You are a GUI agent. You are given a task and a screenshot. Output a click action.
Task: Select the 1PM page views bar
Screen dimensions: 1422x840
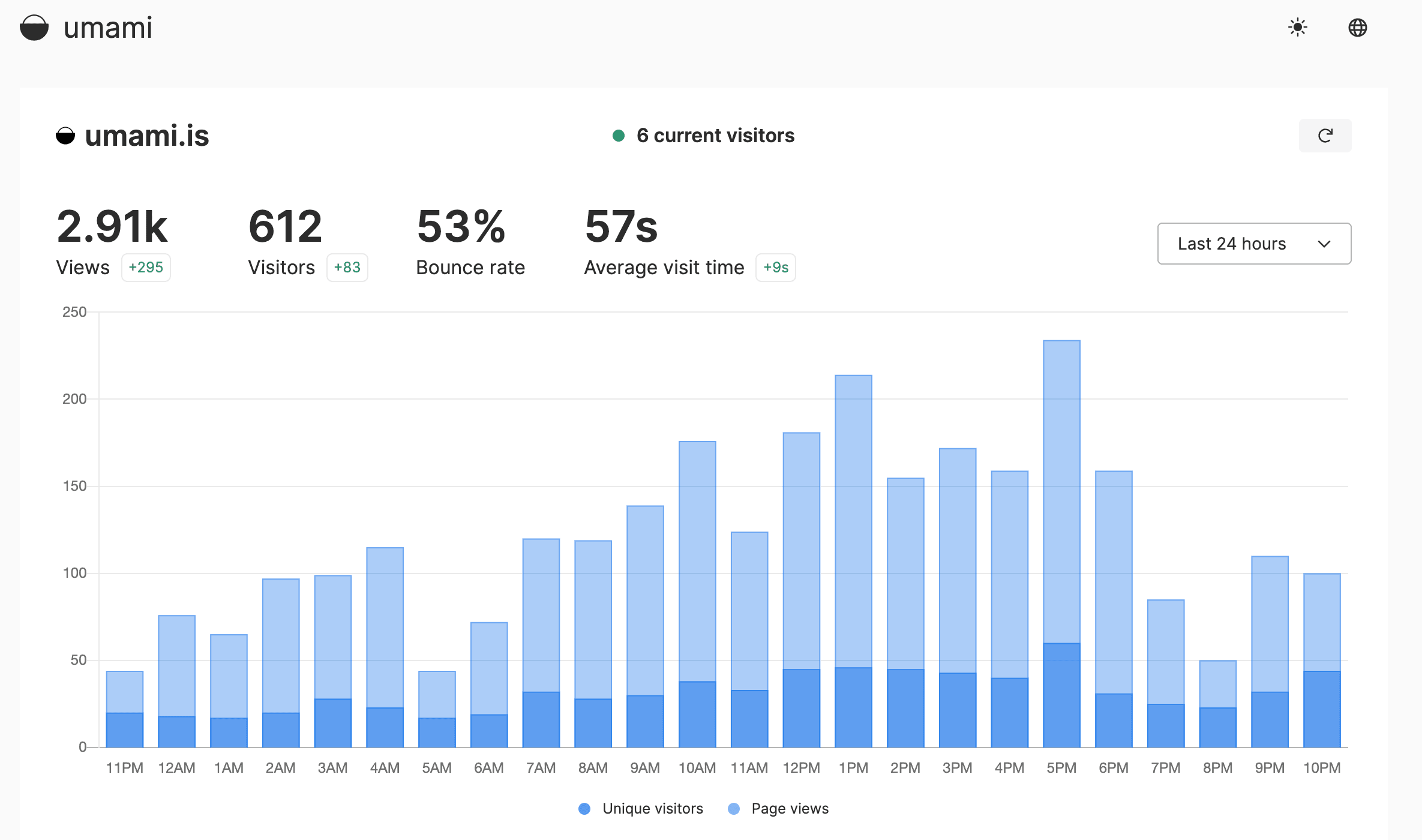point(853,521)
